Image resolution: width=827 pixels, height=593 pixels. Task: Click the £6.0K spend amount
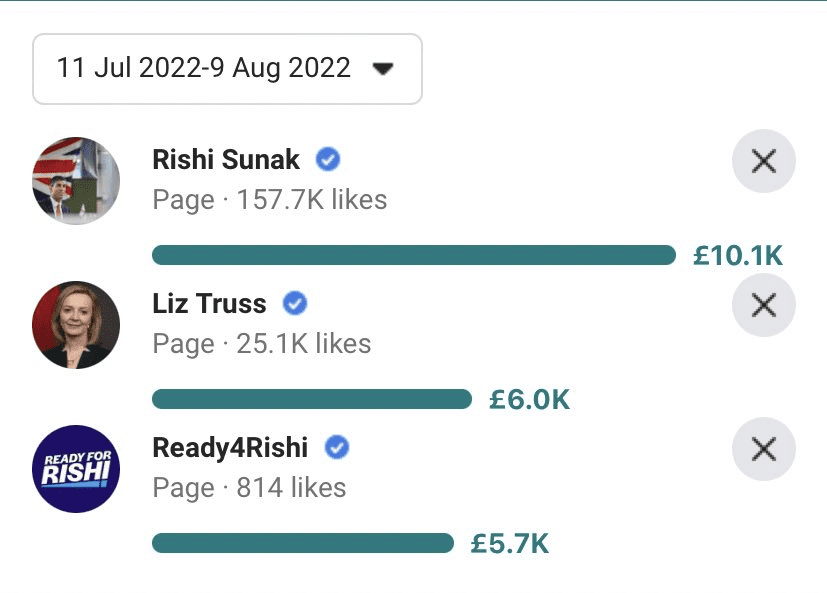[529, 400]
